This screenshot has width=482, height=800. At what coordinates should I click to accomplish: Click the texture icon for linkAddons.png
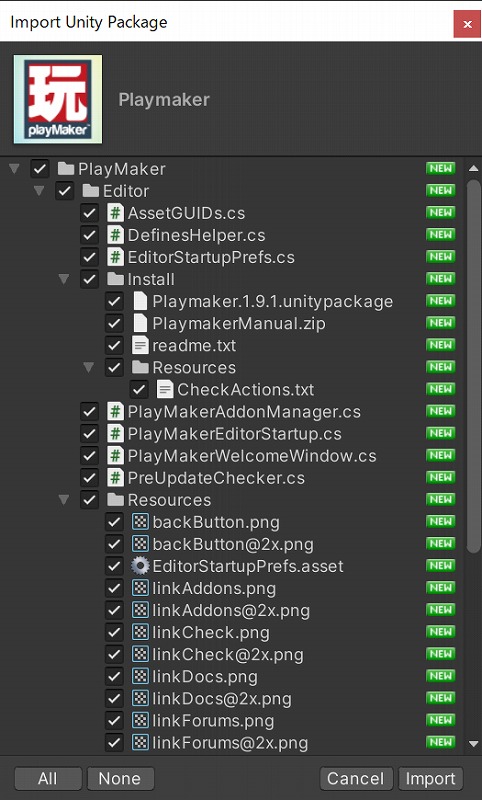coord(140,588)
